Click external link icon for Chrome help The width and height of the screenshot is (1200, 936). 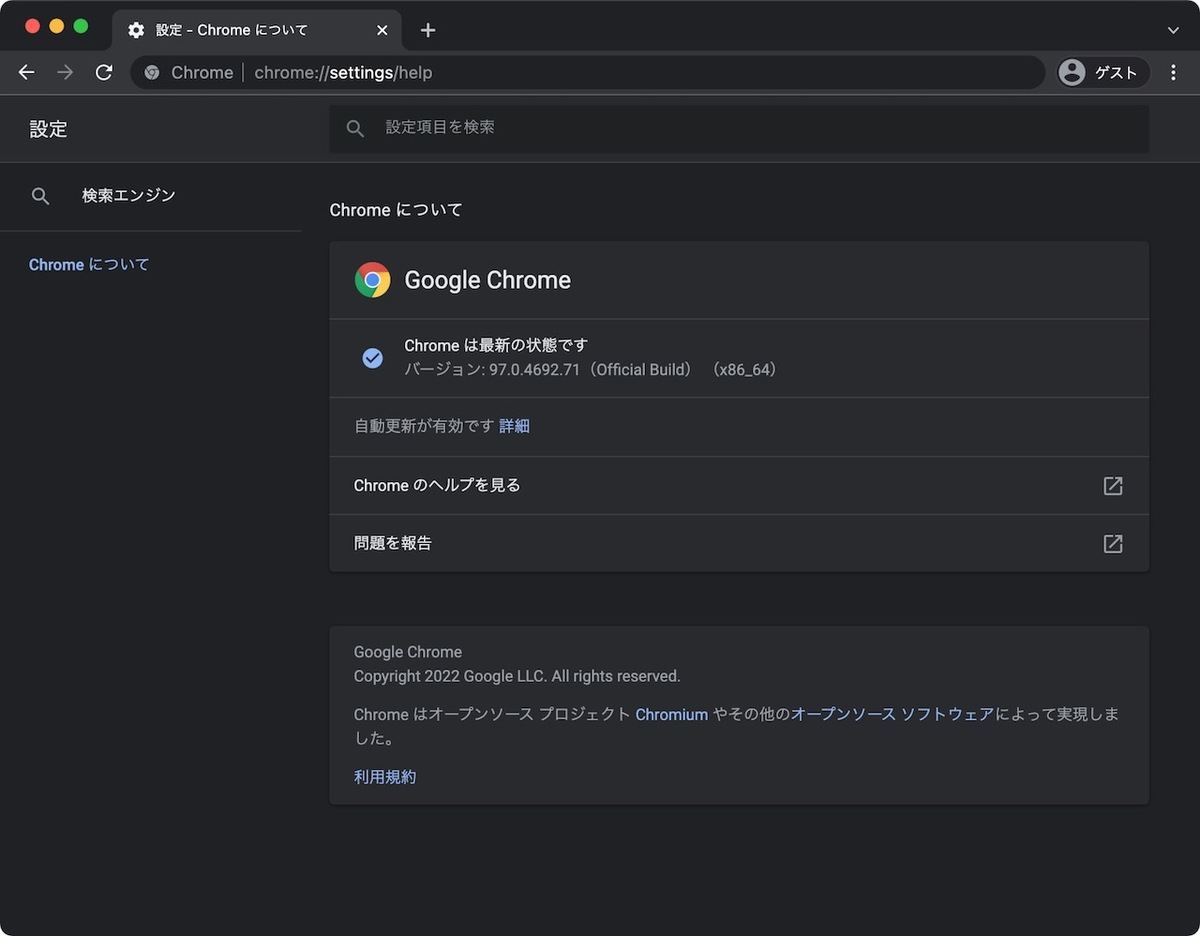[1113, 486]
